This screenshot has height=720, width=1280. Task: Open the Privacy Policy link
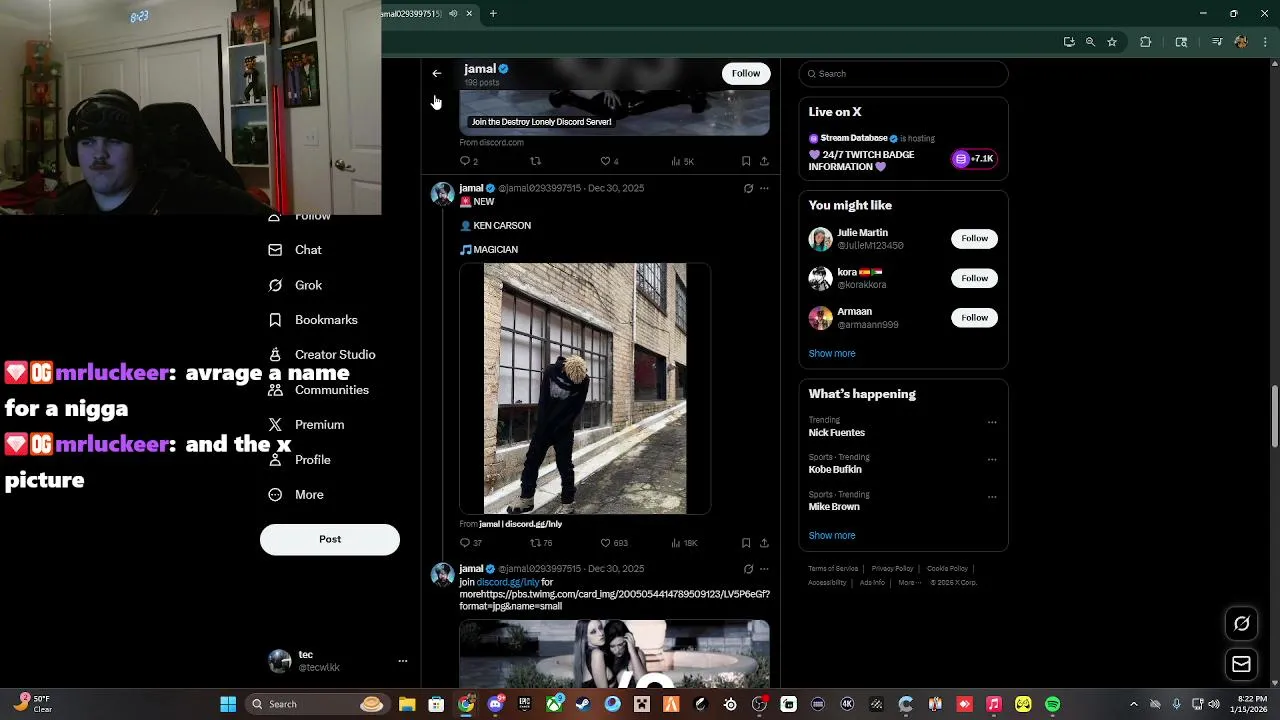click(892, 569)
